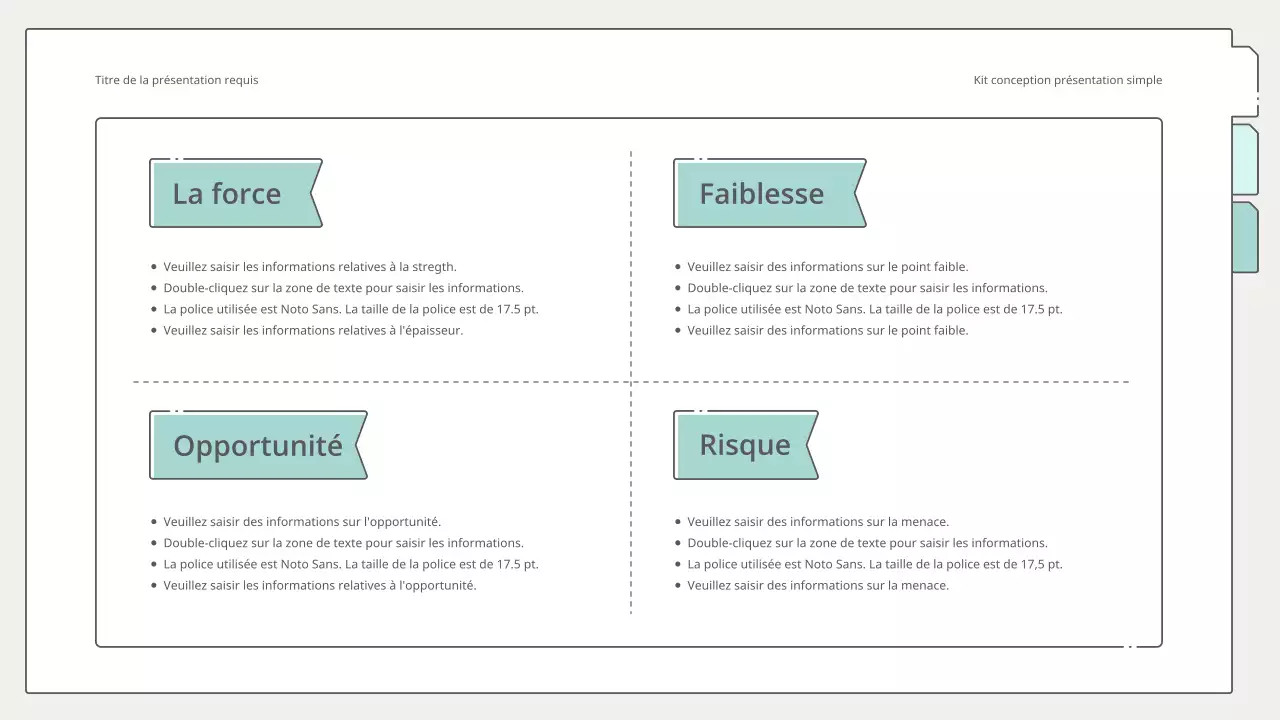Select the 'Opportunité' banner header
The height and width of the screenshot is (720, 1280).
coord(256,445)
